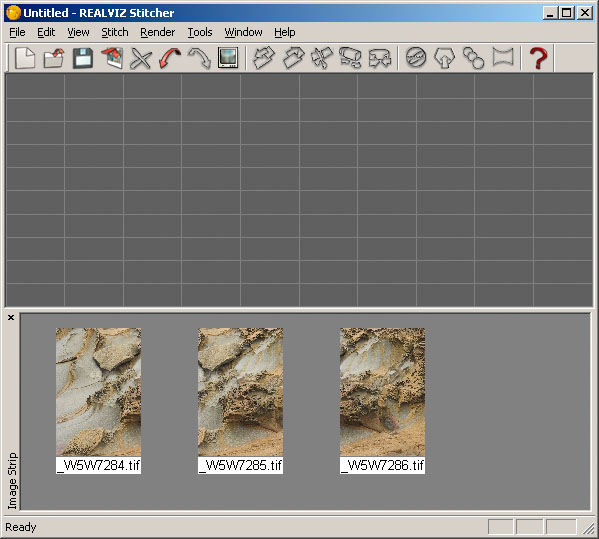Screen dimensions: 599x539
Task: Click the three linked circles icon
Action: 474,58
